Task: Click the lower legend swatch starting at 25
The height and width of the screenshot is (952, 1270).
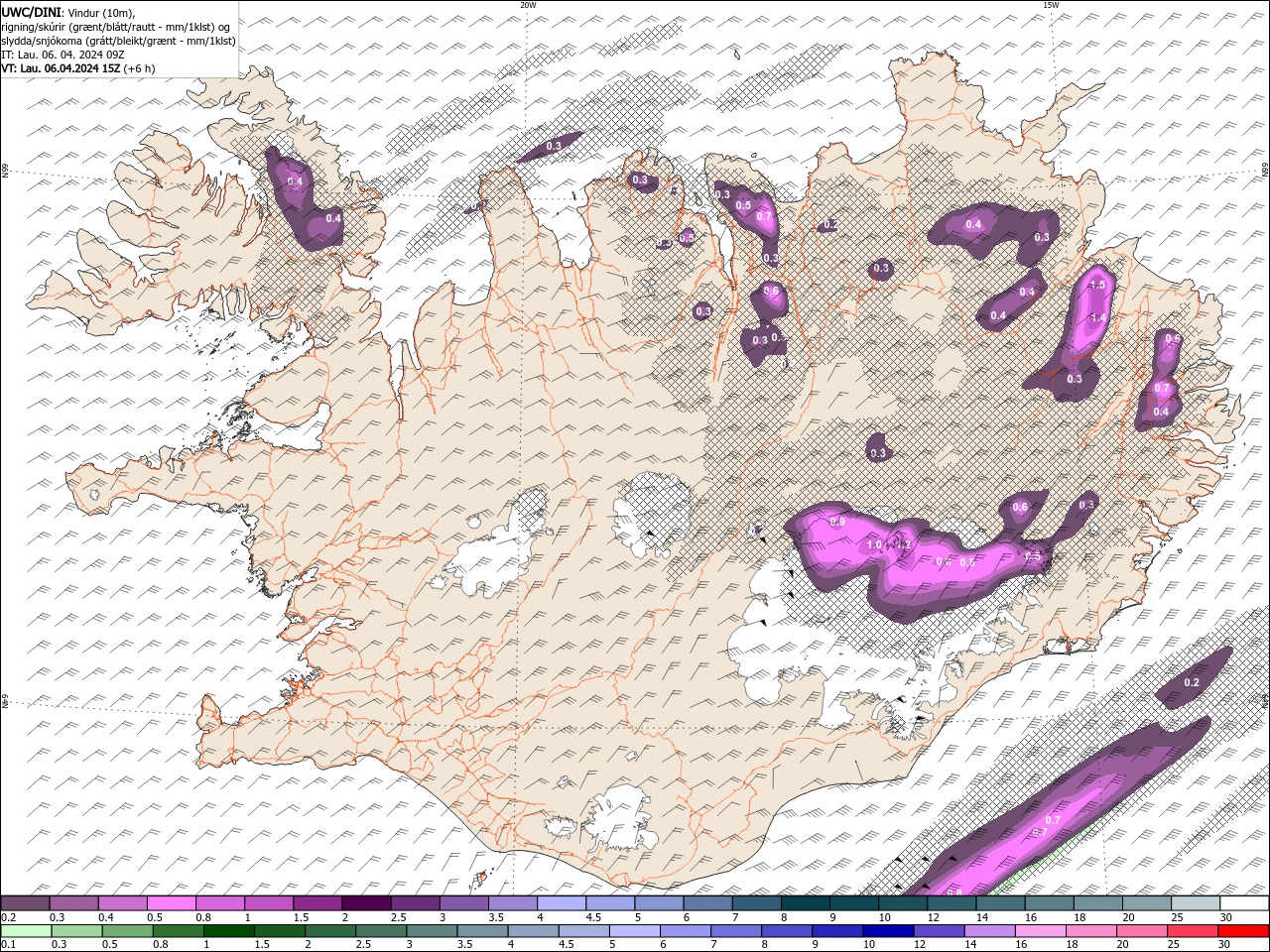Action: (1193, 931)
